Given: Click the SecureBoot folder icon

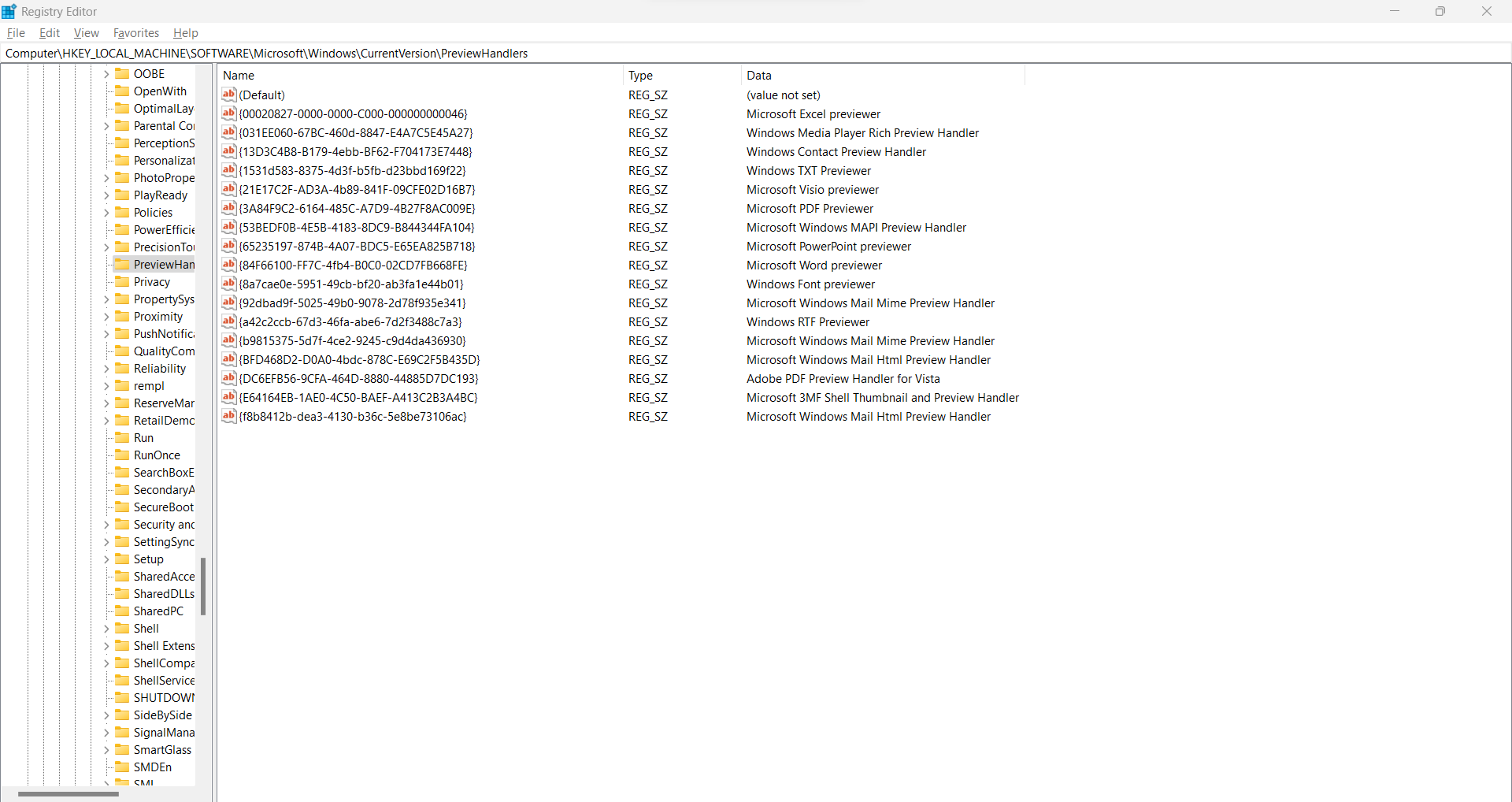Looking at the screenshot, I should (124, 507).
